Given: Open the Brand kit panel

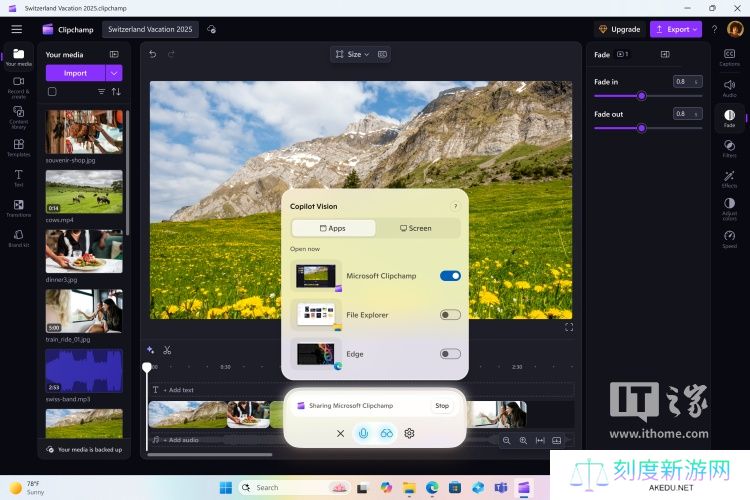Looking at the screenshot, I should 19,238.
